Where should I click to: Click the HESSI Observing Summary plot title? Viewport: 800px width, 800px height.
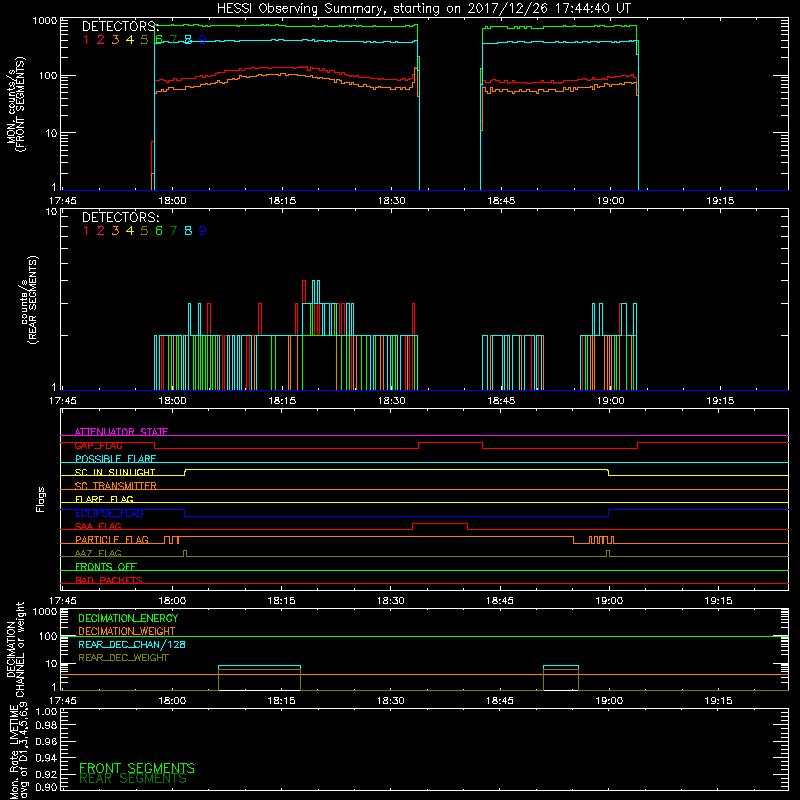(x=423, y=9)
